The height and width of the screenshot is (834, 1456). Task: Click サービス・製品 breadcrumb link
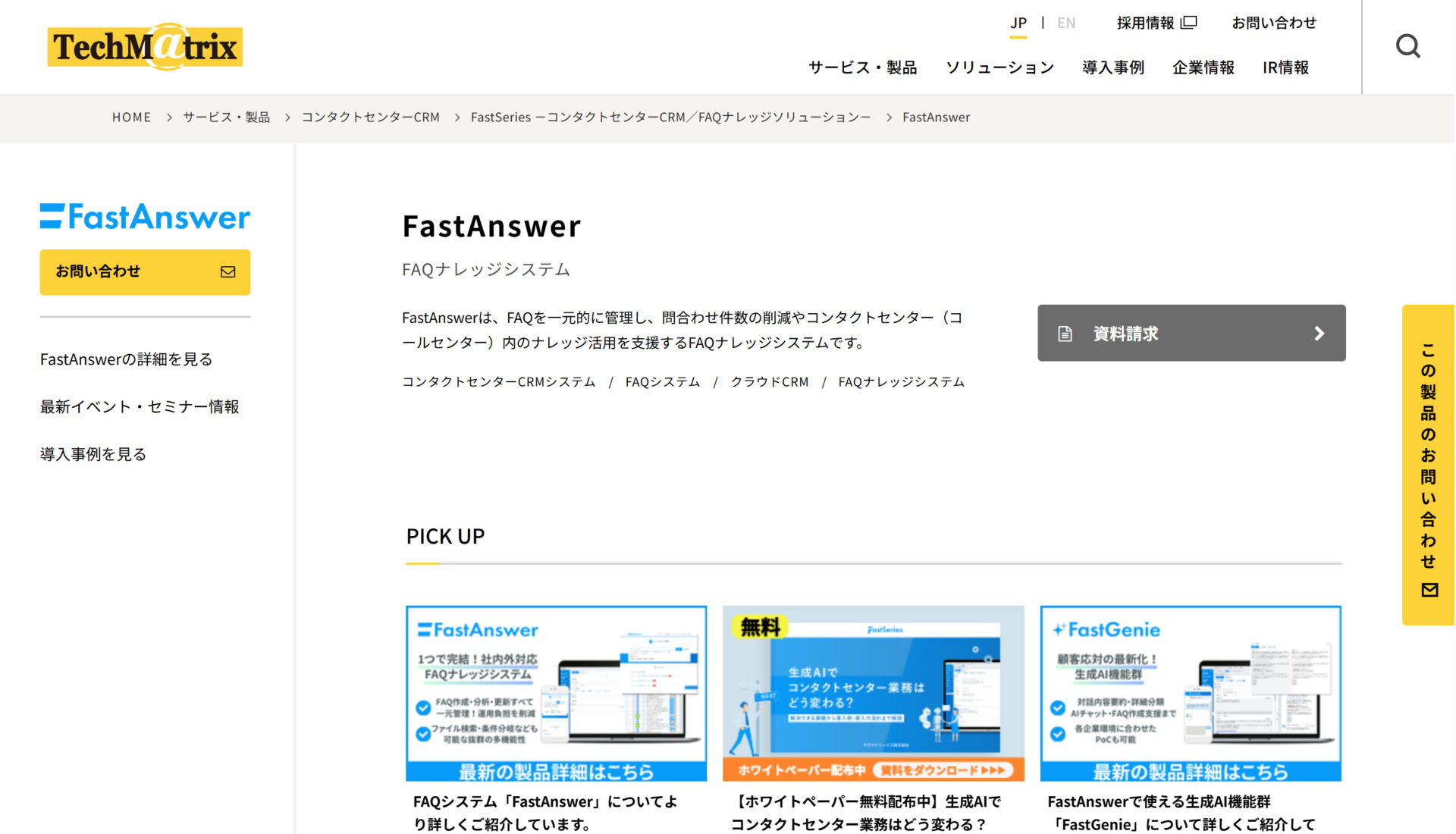pyautogui.click(x=226, y=118)
